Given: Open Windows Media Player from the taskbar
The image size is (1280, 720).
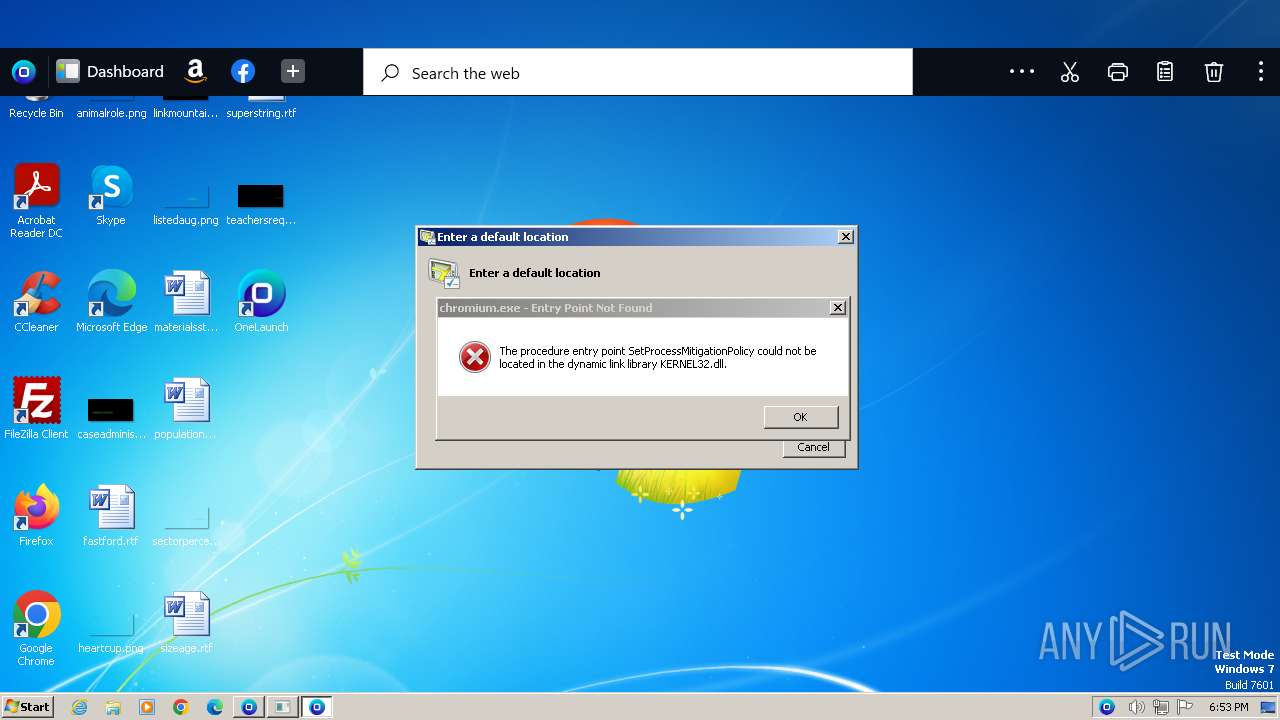Looking at the screenshot, I should pyautogui.click(x=147, y=707).
